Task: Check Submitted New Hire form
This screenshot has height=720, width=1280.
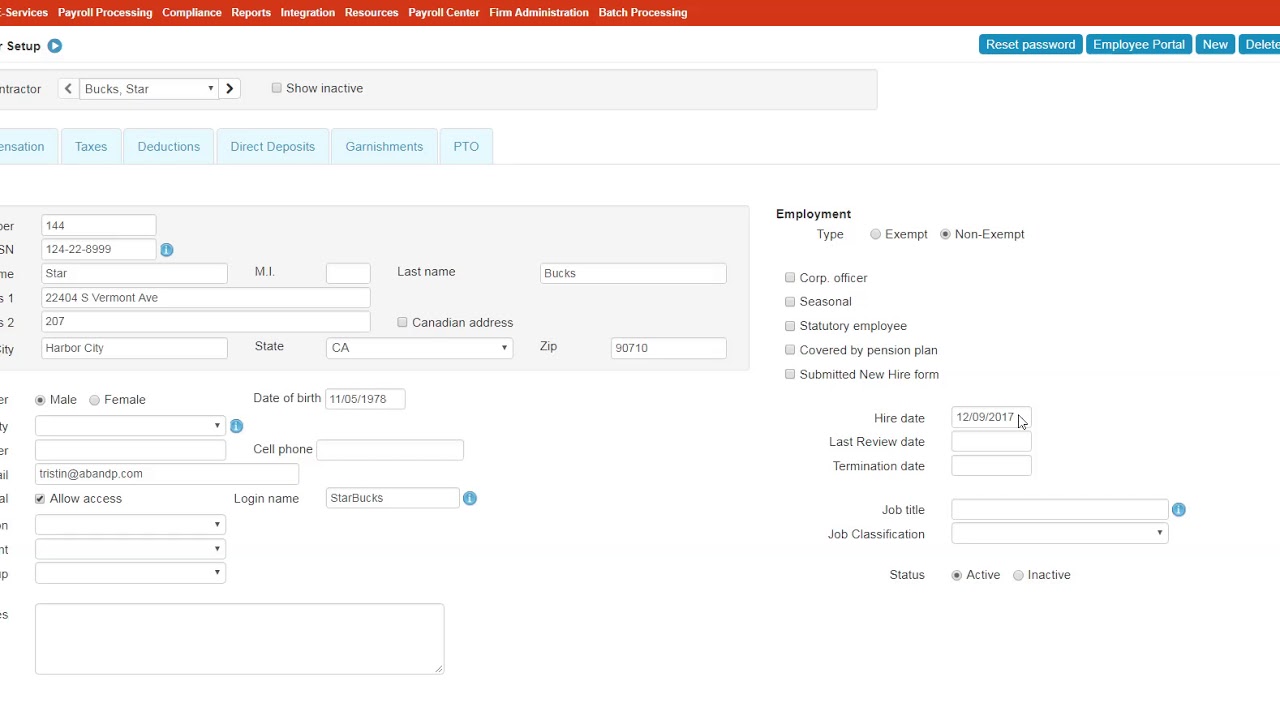Action: coord(790,374)
